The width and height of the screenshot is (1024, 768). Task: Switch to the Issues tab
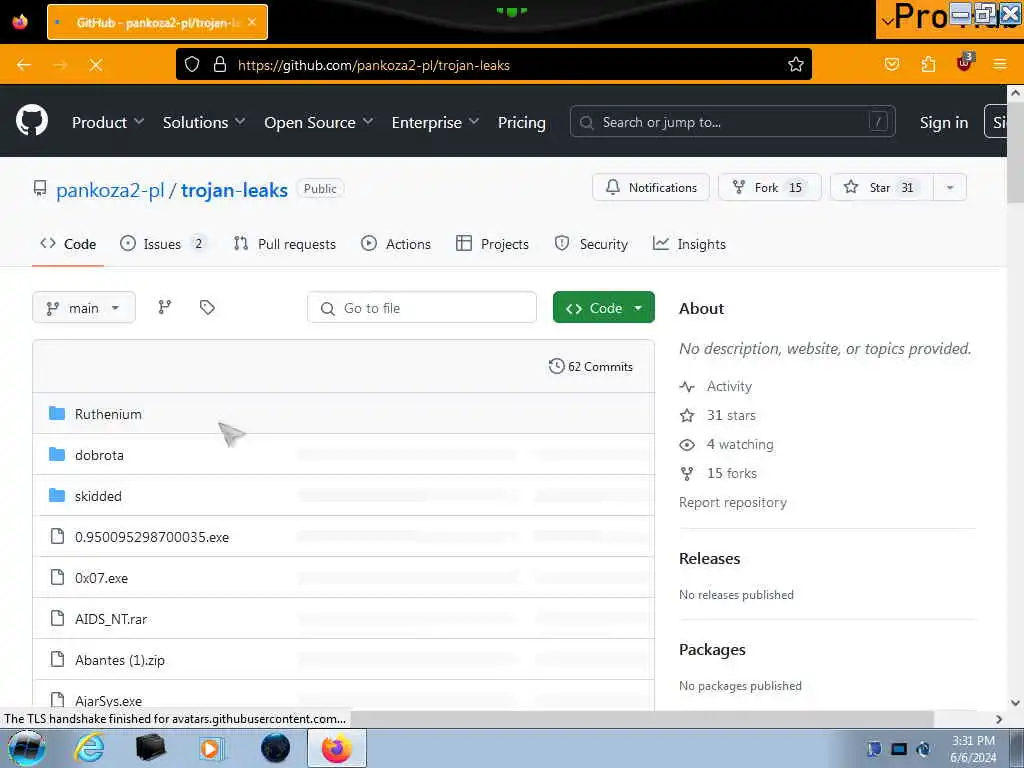click(163, 244)
